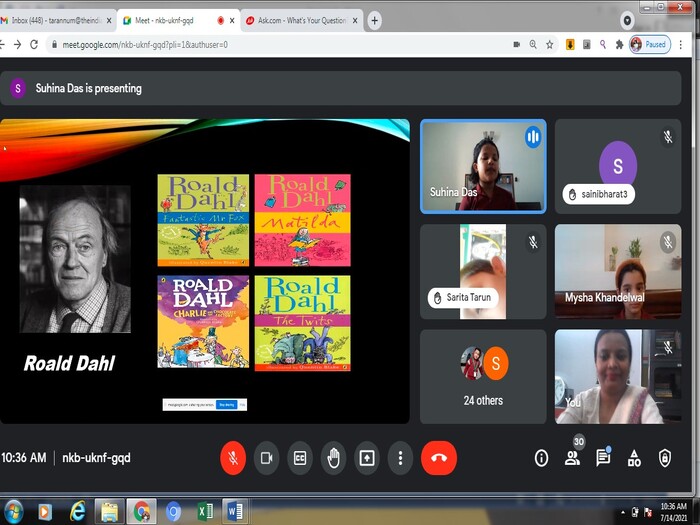Click the Paused profile button
This screenshot has width=700, height=525.
(650, 44)
